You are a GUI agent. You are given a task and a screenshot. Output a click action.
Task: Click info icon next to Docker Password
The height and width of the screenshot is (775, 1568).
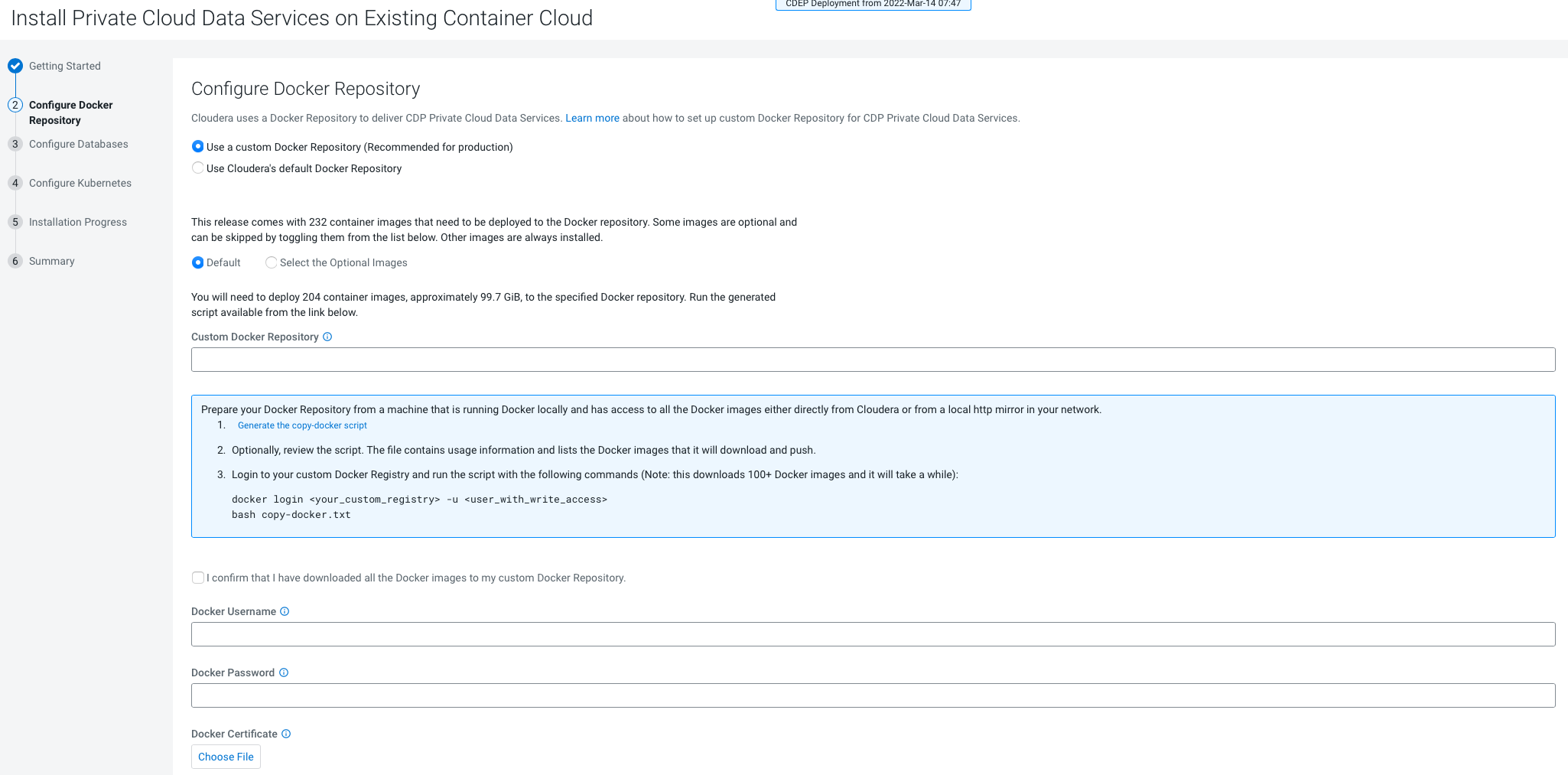tap(284, 672)
